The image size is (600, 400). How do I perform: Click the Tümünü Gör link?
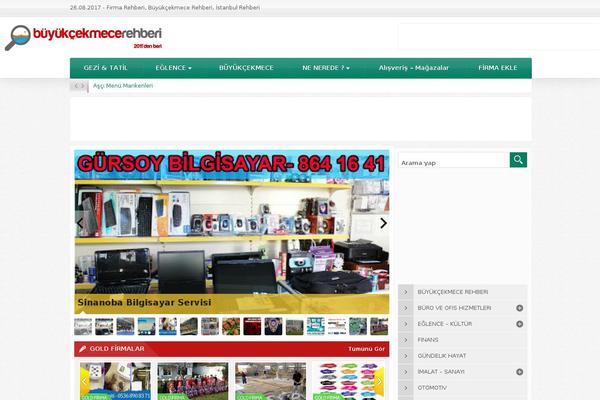366,349
